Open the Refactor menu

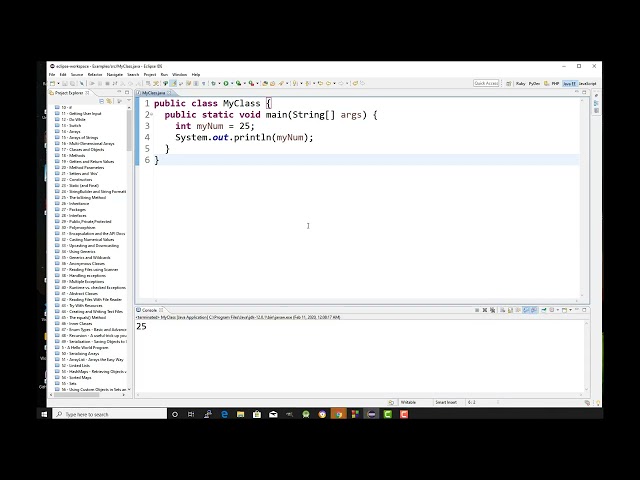95,75
